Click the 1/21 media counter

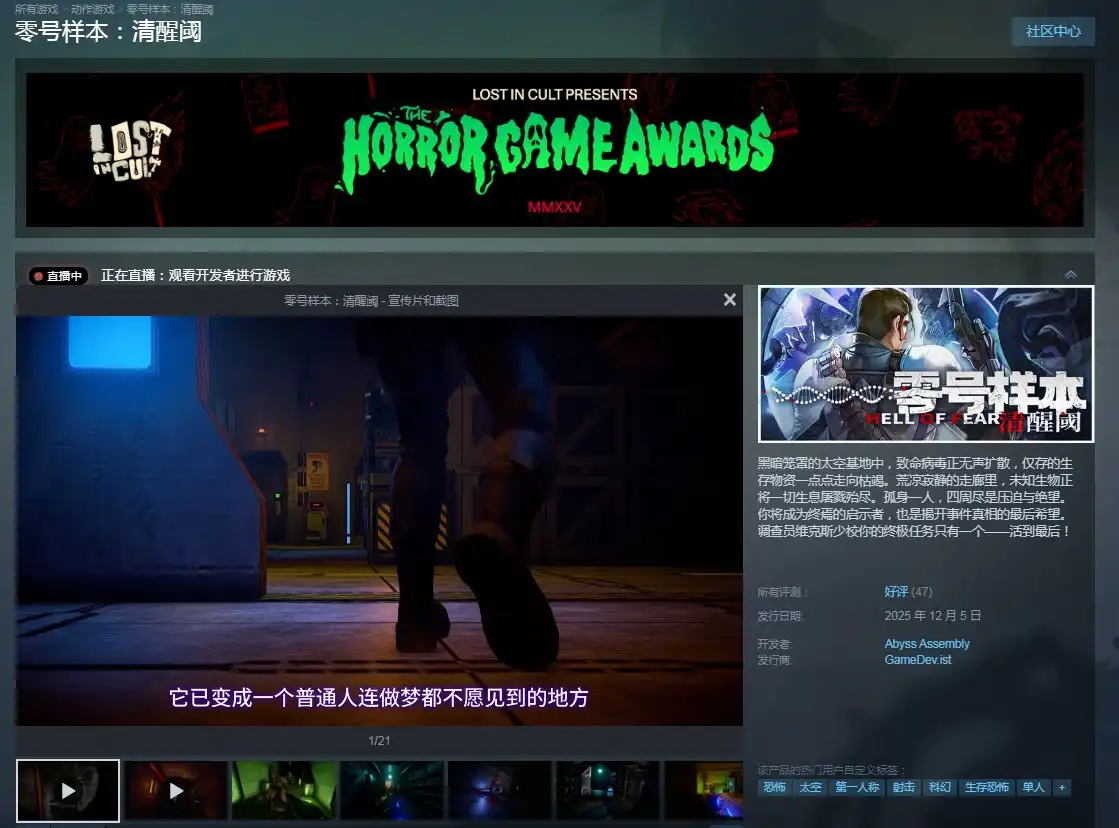tap(379, 741)
